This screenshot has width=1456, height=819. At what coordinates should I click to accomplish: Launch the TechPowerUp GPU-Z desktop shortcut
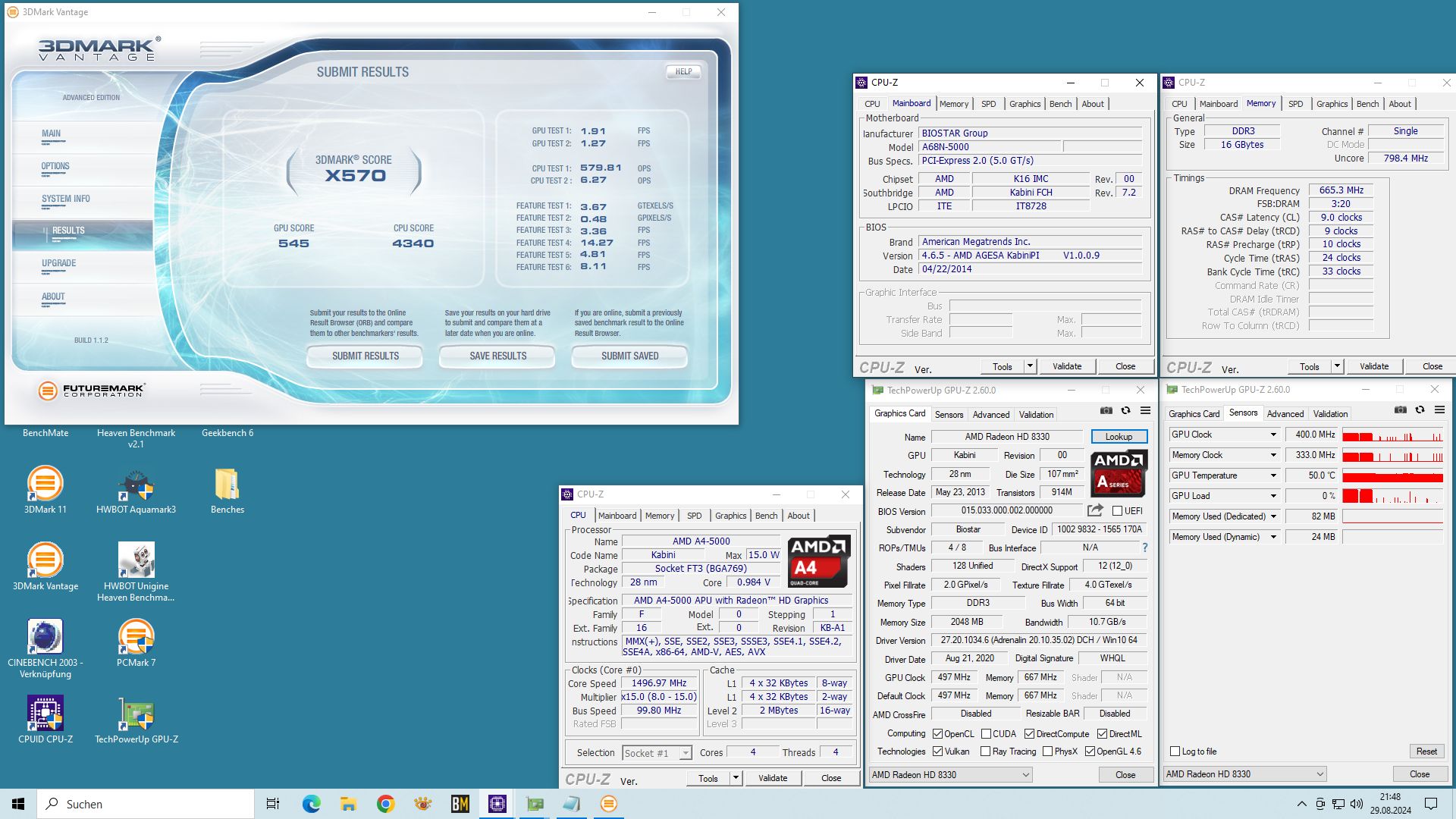click(136, 720)
